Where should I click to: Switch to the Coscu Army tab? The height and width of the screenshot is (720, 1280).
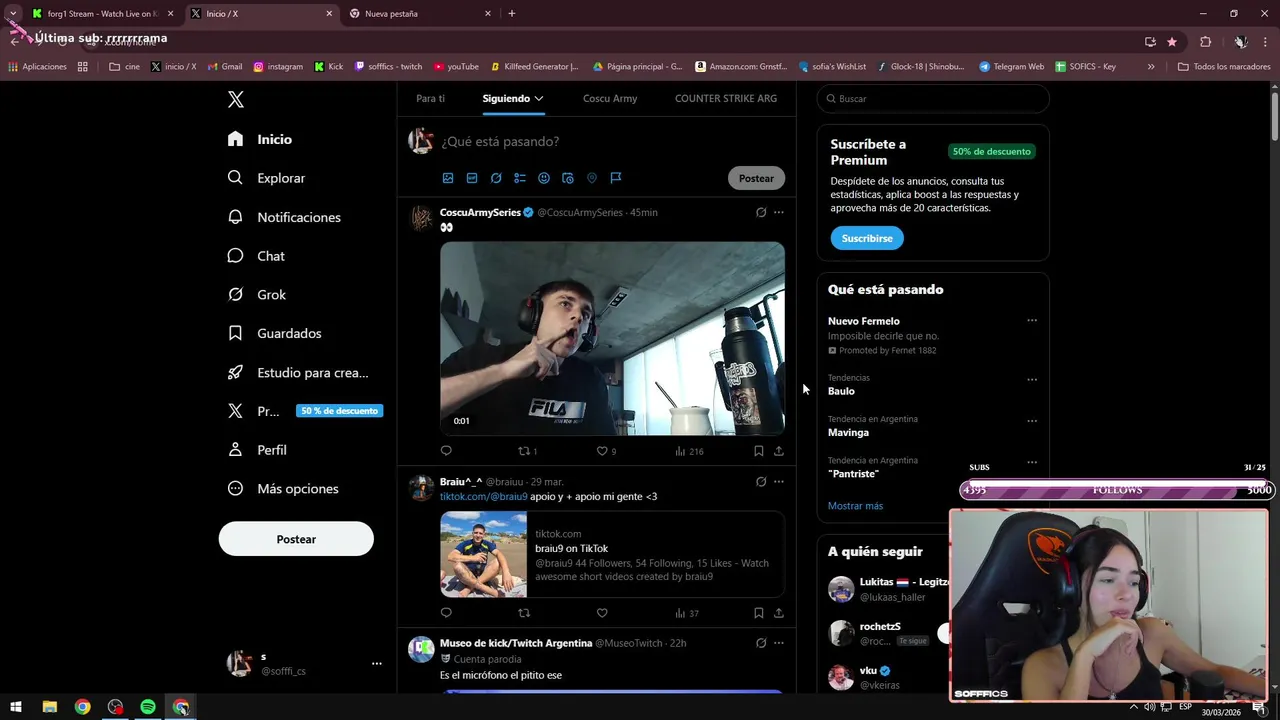tap(610, 98)
